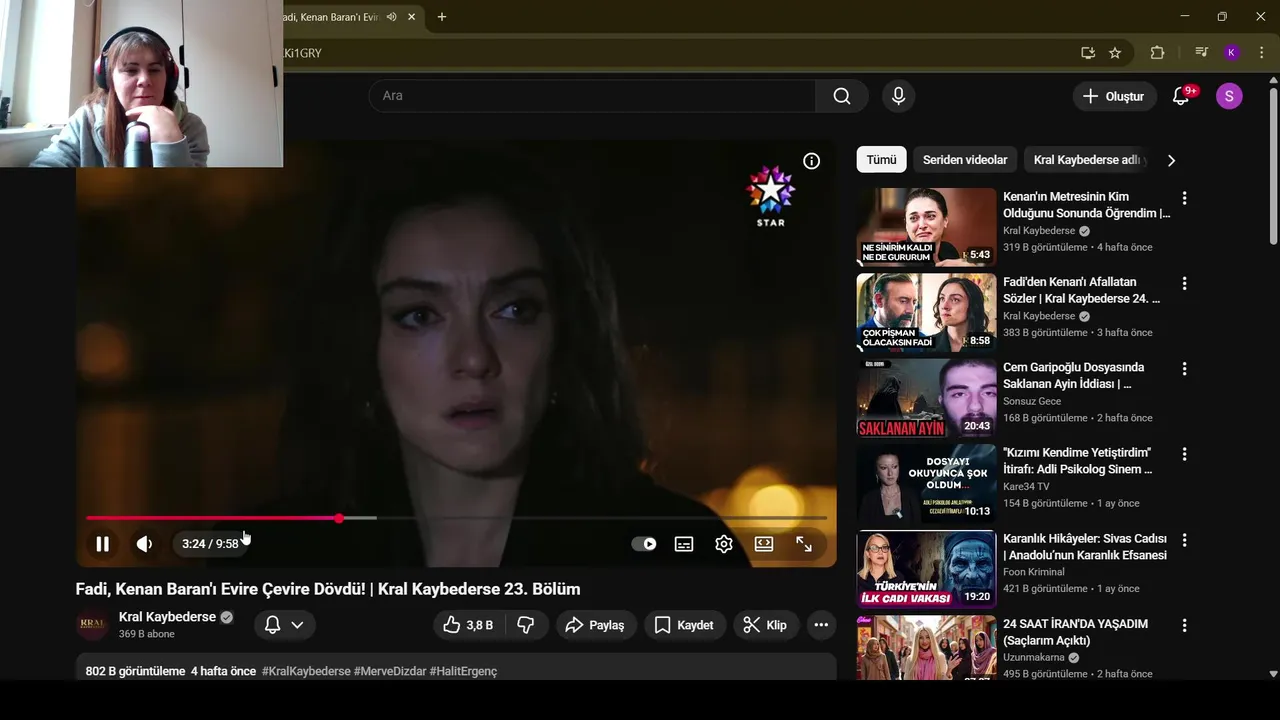
Task: Open the 20:43 Saklanan Ayin thumbnail
Action: pos(926,398)
